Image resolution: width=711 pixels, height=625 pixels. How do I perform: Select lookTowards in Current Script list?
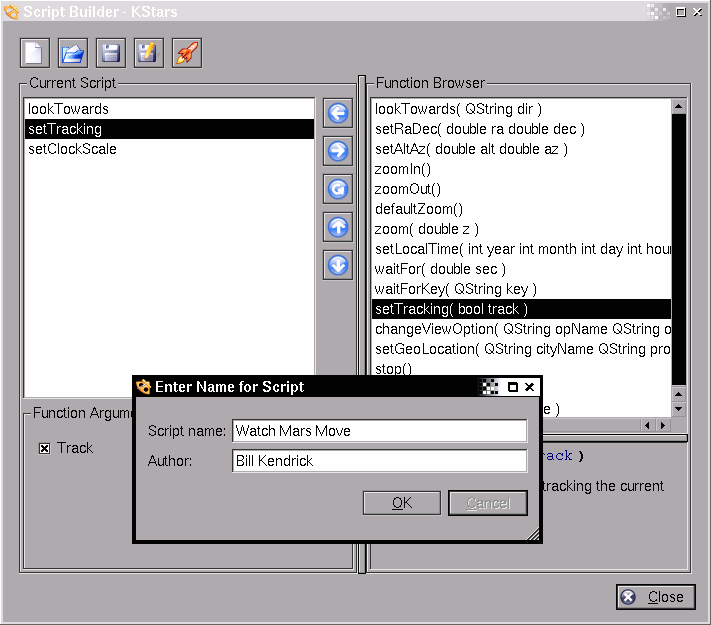coord(69,109)
